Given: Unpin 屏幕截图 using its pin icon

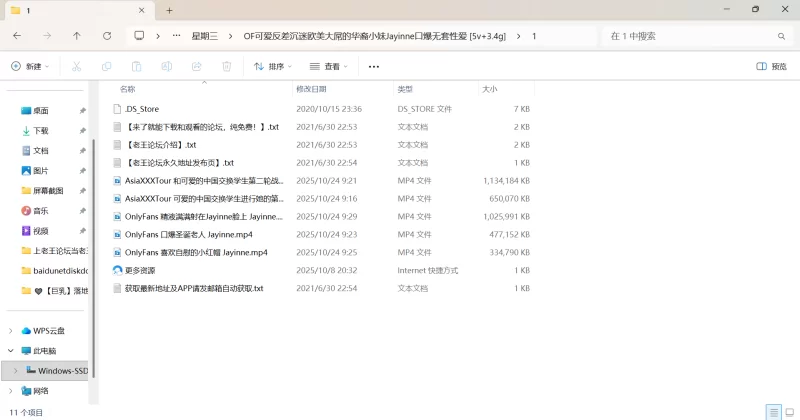Looking at the screenshot, I should [82, 190].
